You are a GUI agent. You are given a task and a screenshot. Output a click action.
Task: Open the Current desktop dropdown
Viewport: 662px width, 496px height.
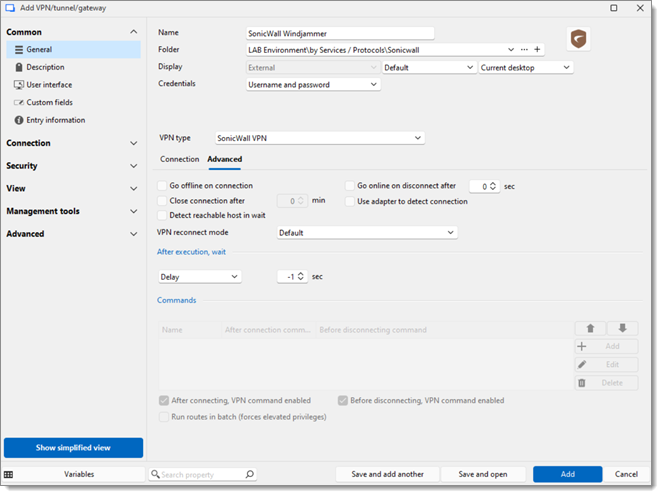526,68
